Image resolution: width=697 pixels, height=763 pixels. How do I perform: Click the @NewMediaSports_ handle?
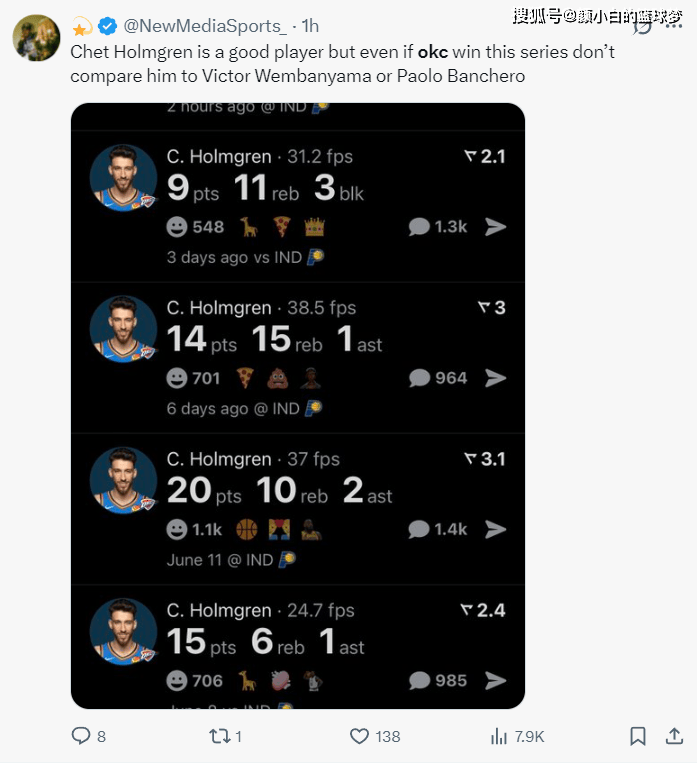click(x=205, y=25)
